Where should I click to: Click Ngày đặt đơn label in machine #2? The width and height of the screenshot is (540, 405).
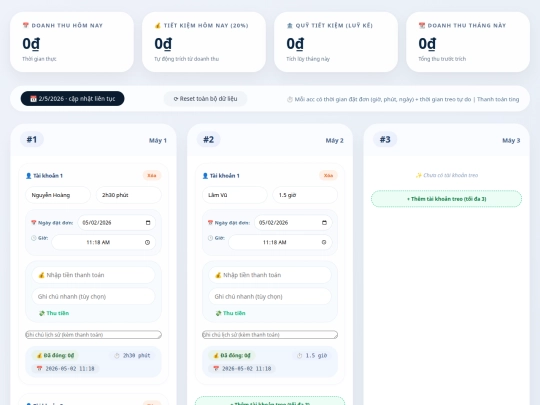[229, 223]
